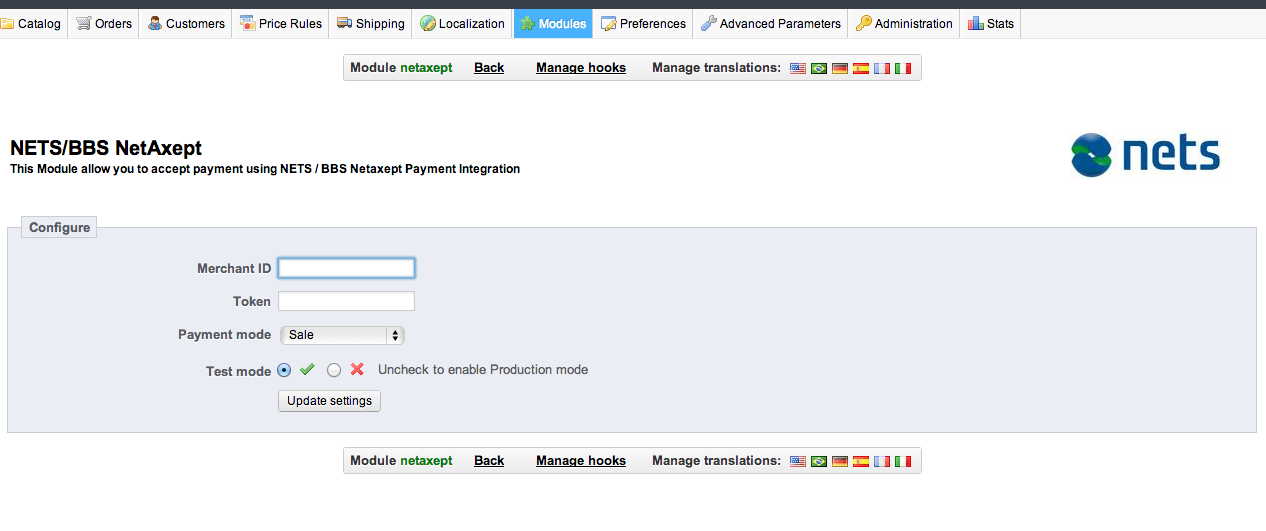Open the Payment mode dropdown
Viewport: 1266px width, 531px height.
[342, 335]
